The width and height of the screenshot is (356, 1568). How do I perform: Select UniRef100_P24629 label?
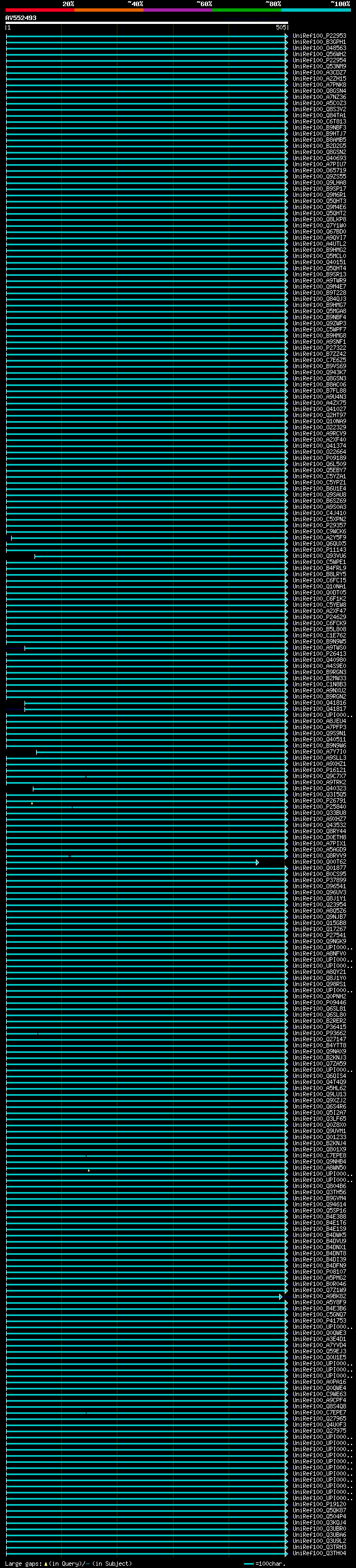[319, 617]
